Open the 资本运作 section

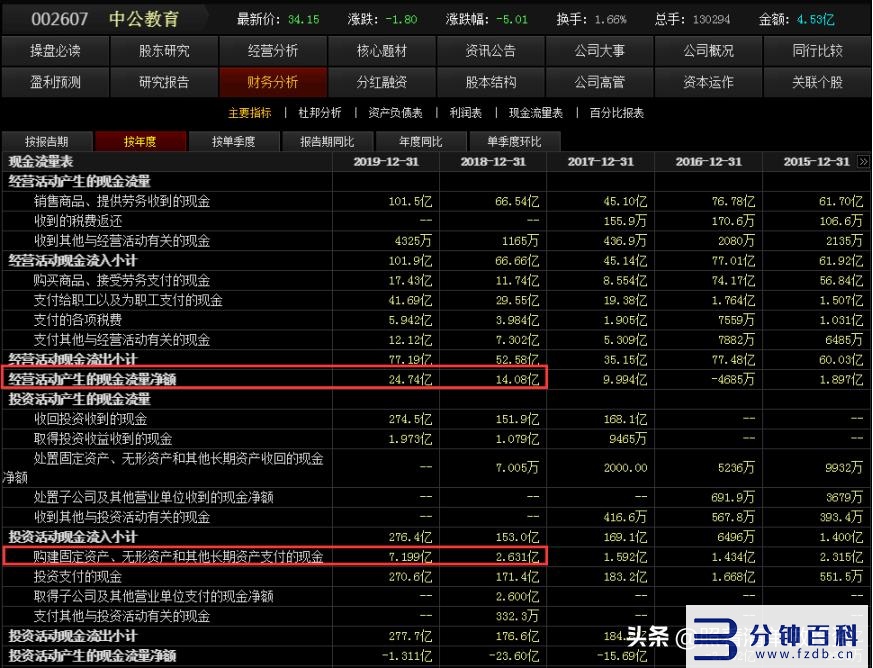[x=708, y=82]
